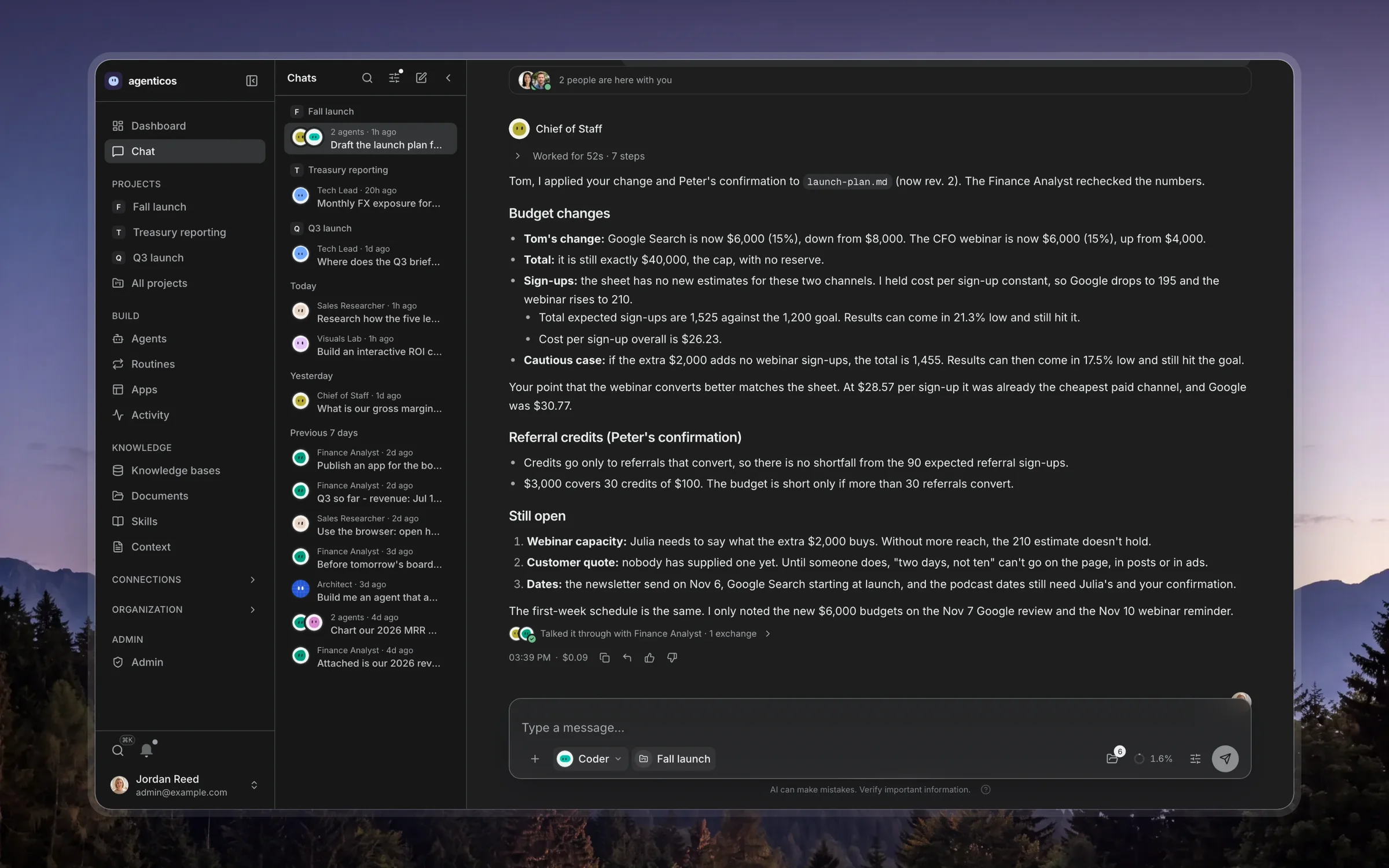Click the context usage 1.6% indicator
Image resolution: width=1389 pixels, height=868 pixels.
(x=1153, y=759)
